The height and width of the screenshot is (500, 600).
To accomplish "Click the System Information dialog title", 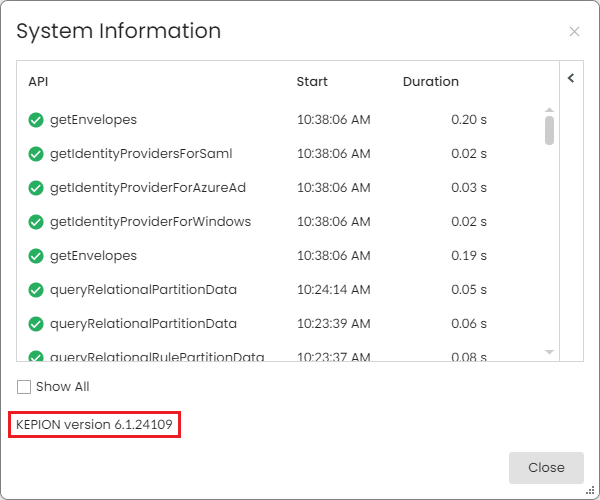I will pos(119,31).
